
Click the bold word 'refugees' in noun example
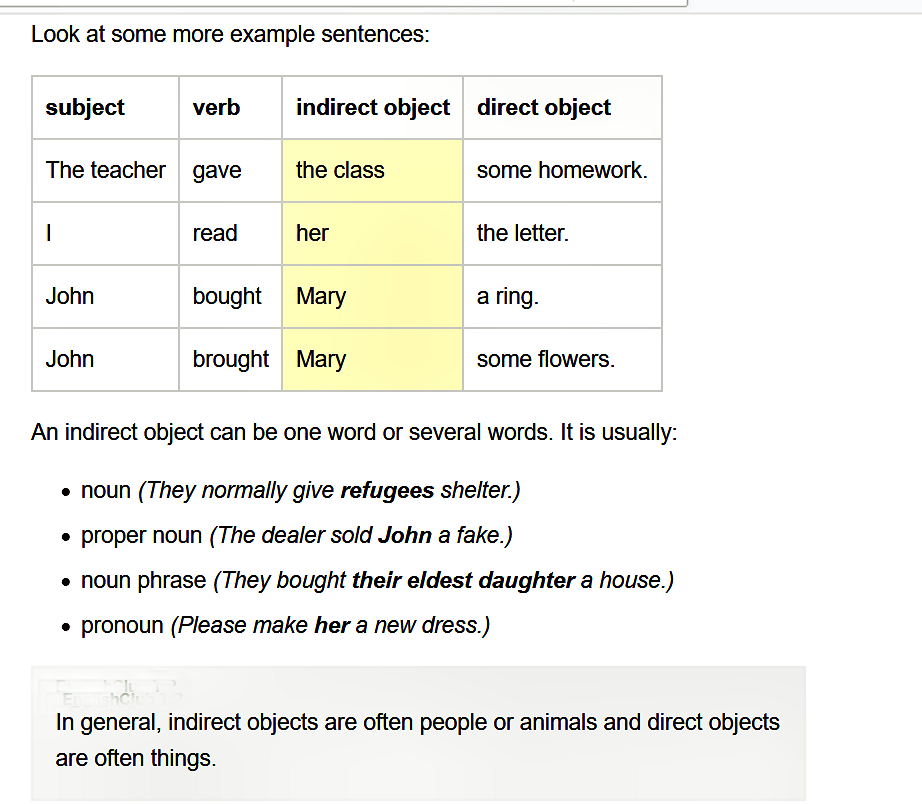pos(387,491)
